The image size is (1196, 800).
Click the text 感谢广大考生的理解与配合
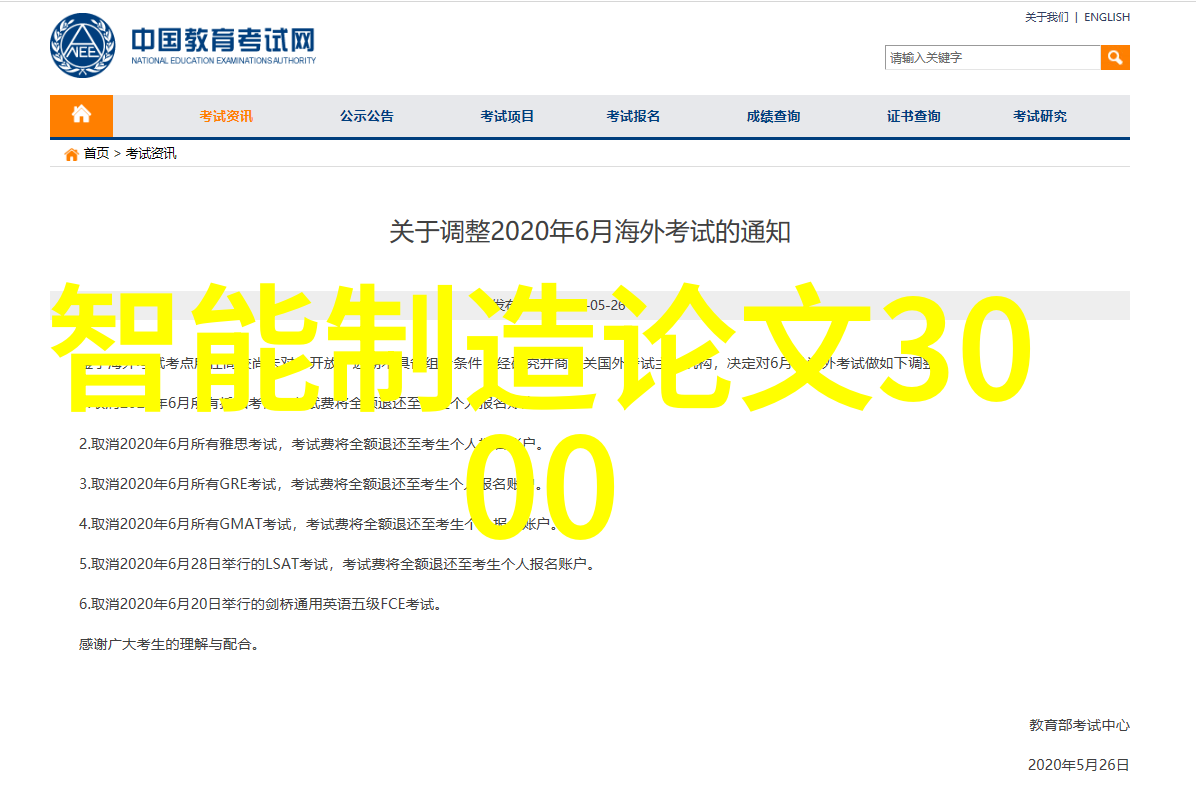(x=169, y=644)
